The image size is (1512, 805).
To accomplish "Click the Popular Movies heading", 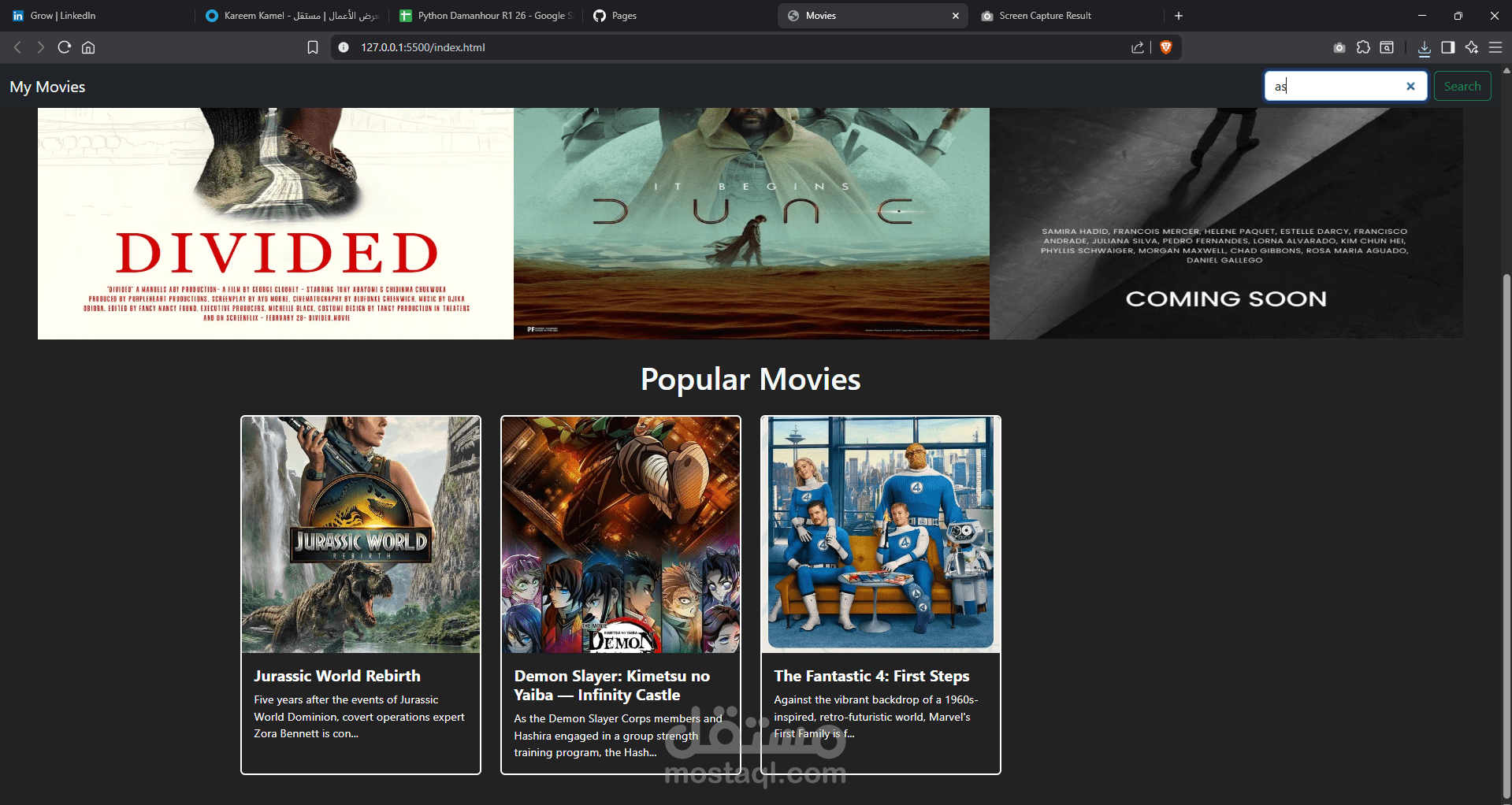I will (751, 379).
